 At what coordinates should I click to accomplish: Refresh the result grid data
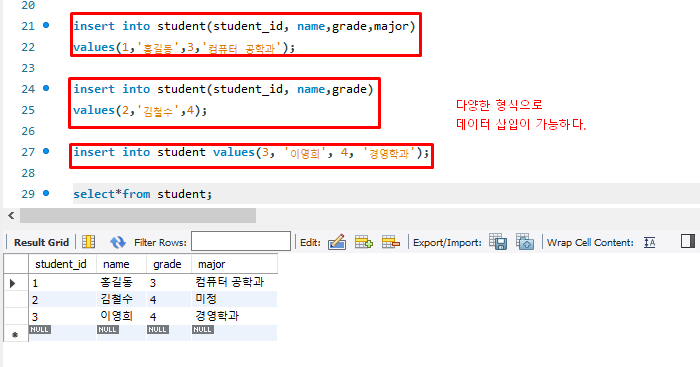coord(117,242)
